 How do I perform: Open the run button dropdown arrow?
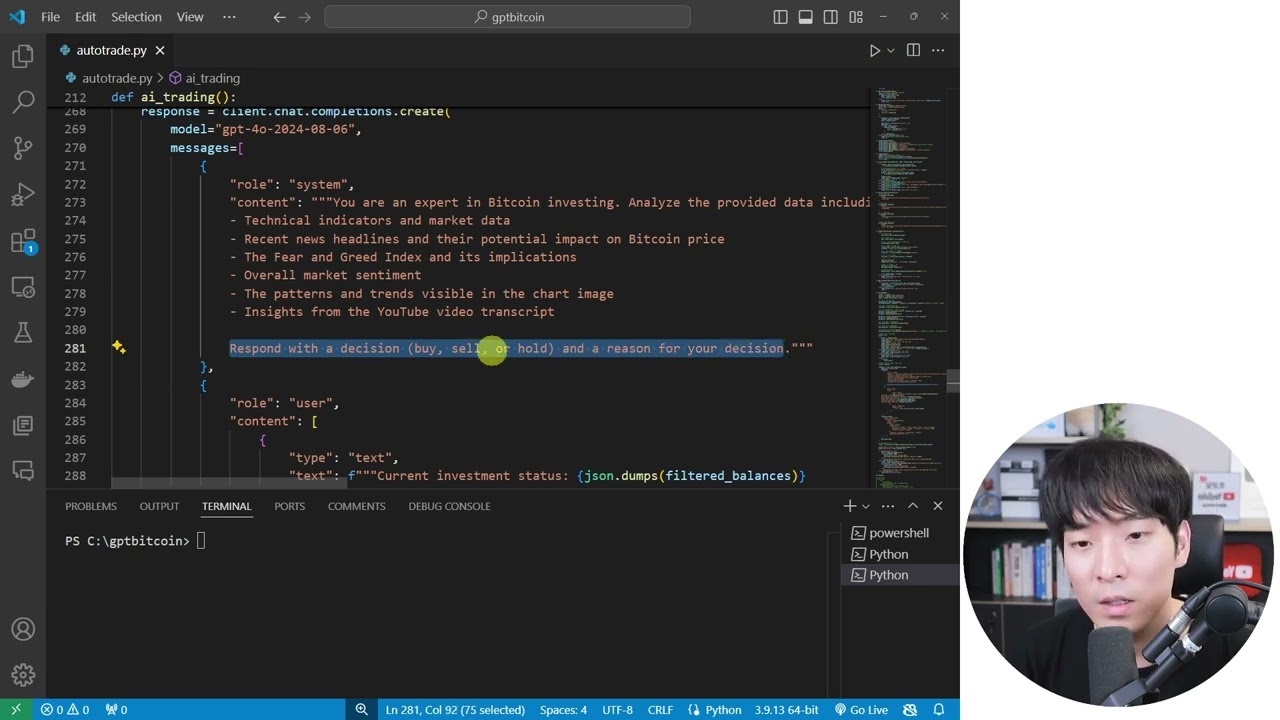coord(890,50)
